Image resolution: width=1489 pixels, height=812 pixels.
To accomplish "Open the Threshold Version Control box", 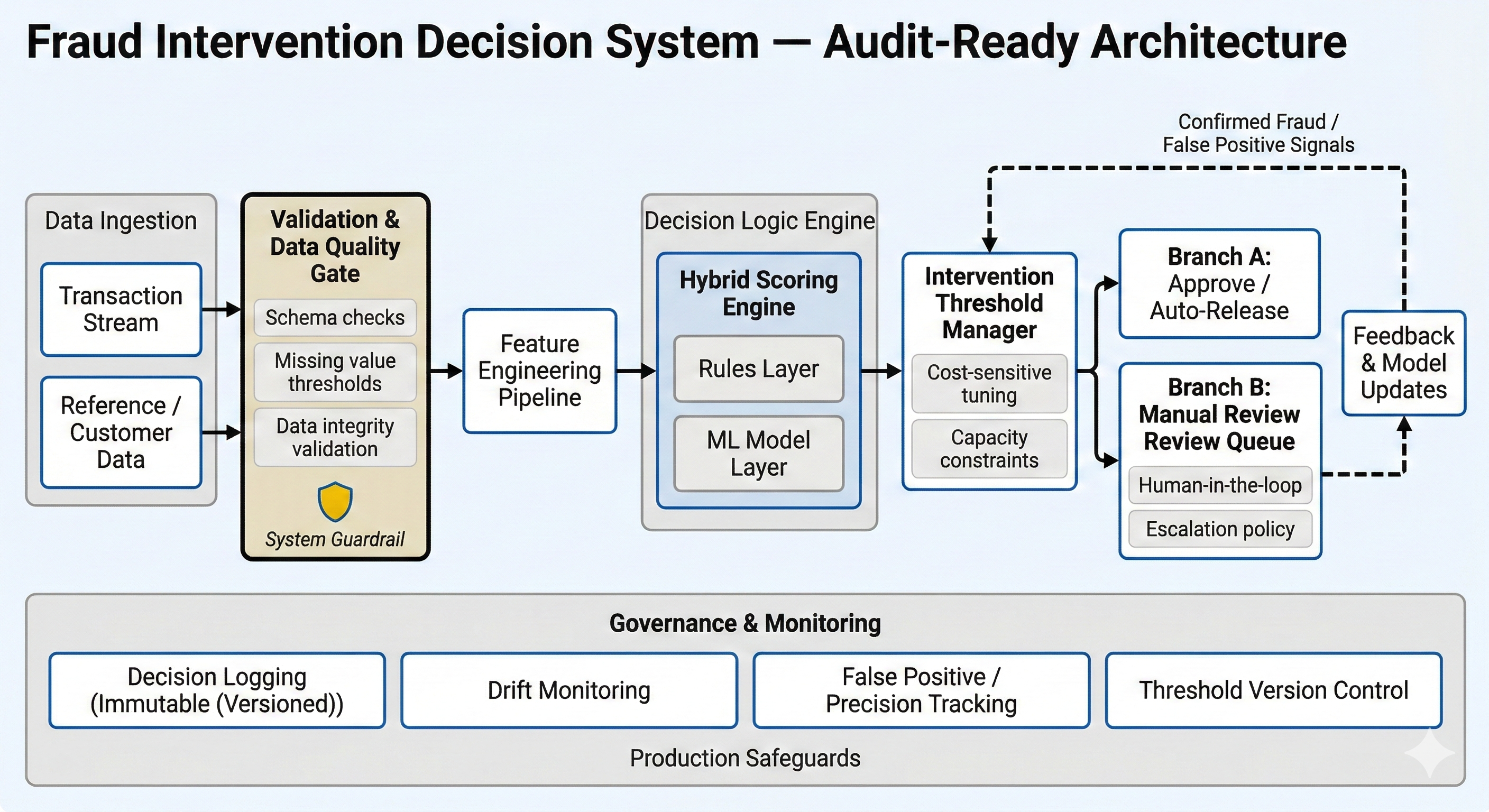I will 1274,690.
